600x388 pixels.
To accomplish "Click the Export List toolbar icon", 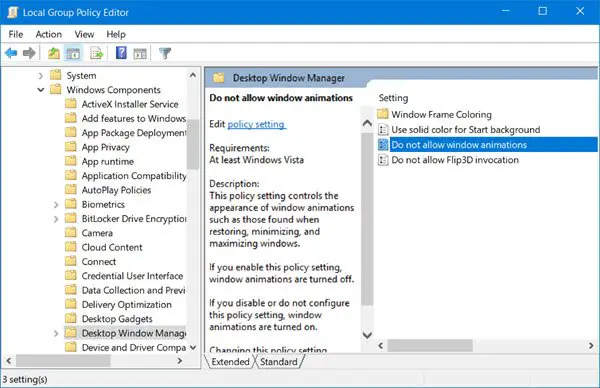I will pos(96,53).
